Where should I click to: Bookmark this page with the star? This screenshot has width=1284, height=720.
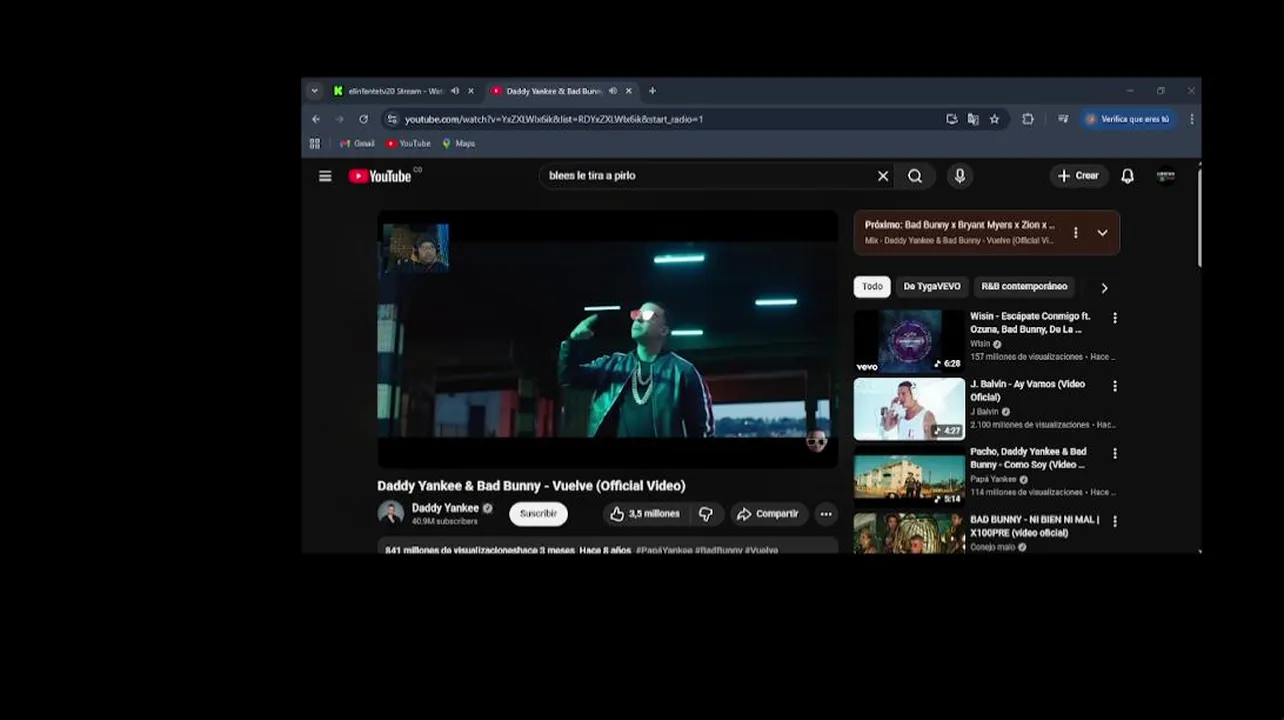(x=994, y=119)
